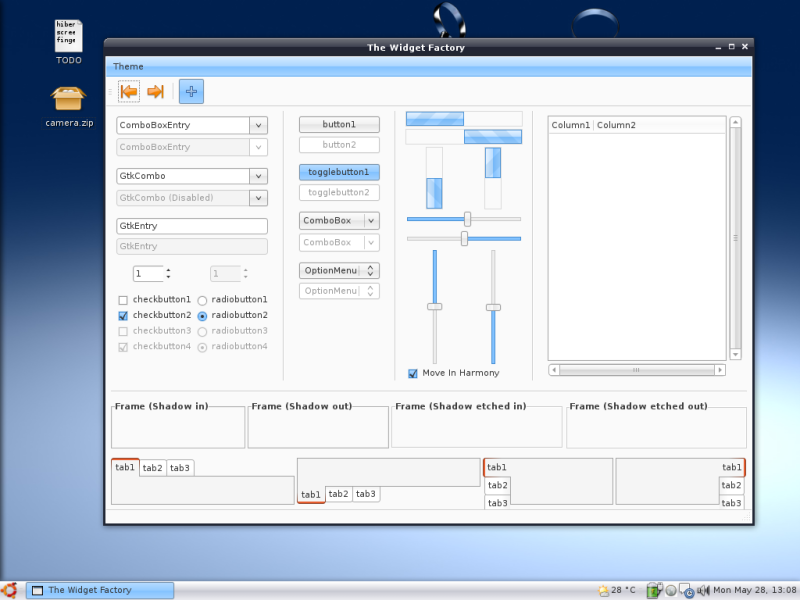Select radiobutton2
Viewport: 800px width, 600px height.
(x=202, y=316)
